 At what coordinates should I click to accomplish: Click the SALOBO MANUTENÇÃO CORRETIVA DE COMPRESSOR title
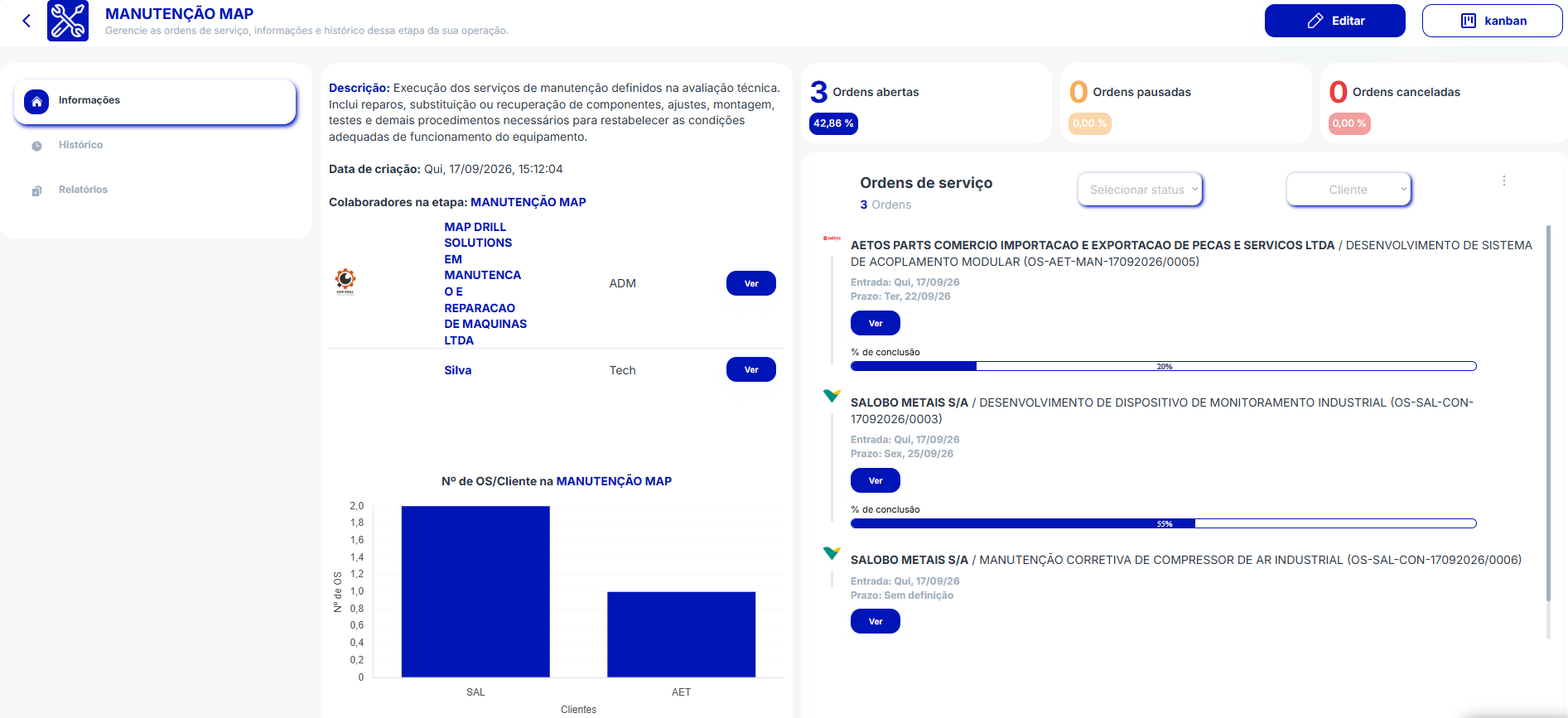point(1186,560)
